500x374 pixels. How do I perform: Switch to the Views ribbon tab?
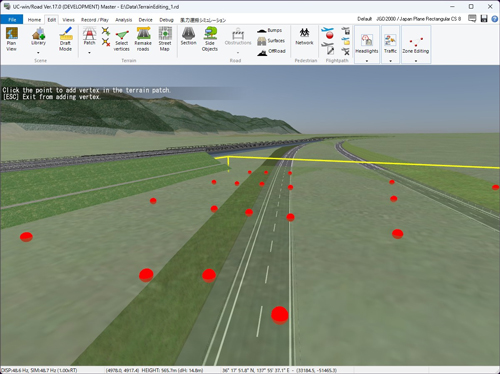point(68,20)
